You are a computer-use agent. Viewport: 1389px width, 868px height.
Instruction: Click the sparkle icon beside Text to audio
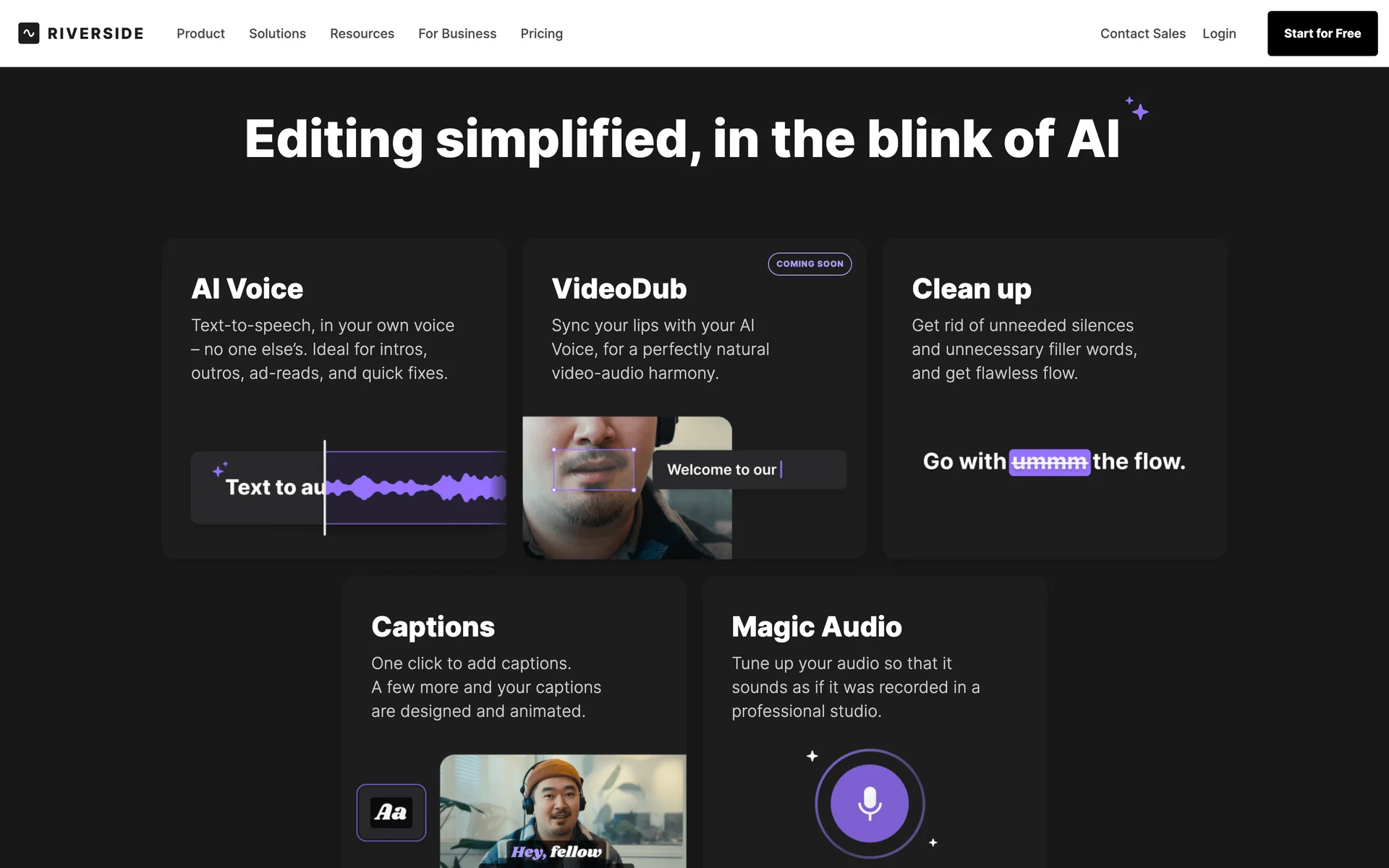(x=219, y=469)
